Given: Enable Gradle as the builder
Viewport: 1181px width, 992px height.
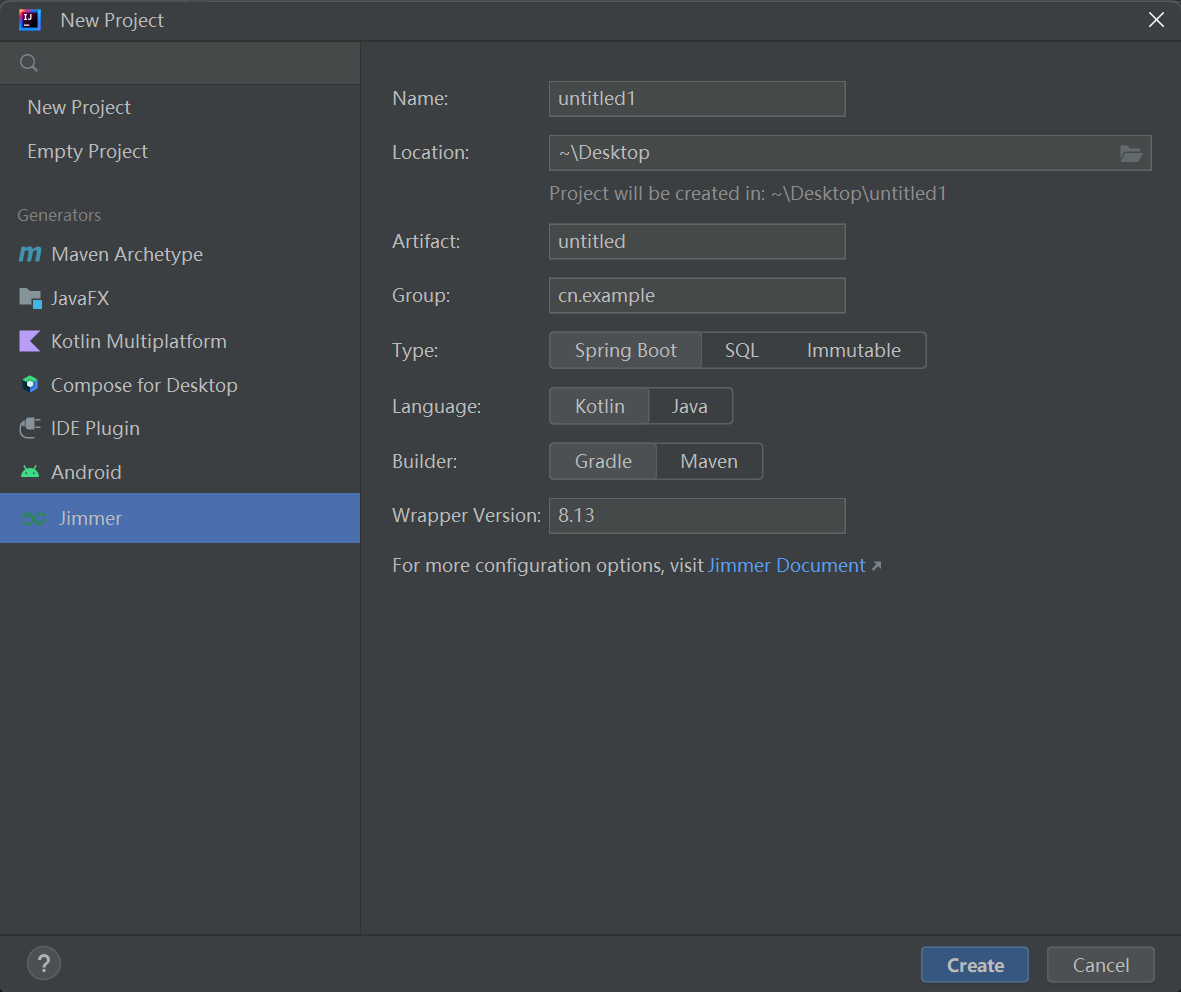Looking at the screenshot, I should [602, 461].
